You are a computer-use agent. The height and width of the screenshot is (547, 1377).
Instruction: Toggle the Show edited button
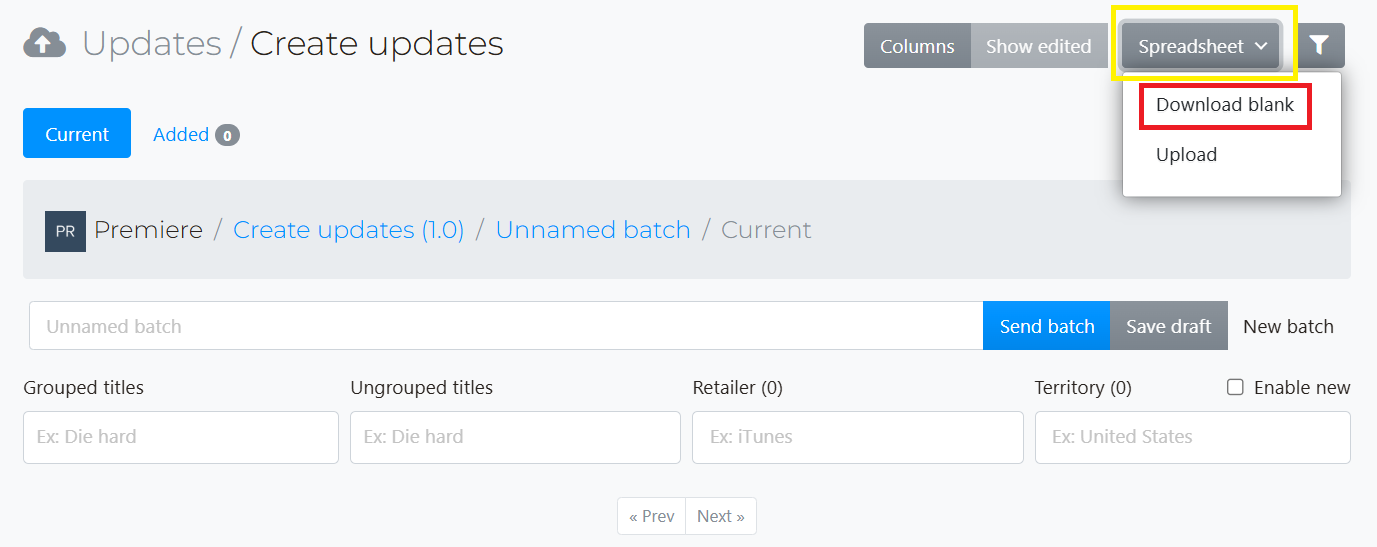tap(1038, 46)
